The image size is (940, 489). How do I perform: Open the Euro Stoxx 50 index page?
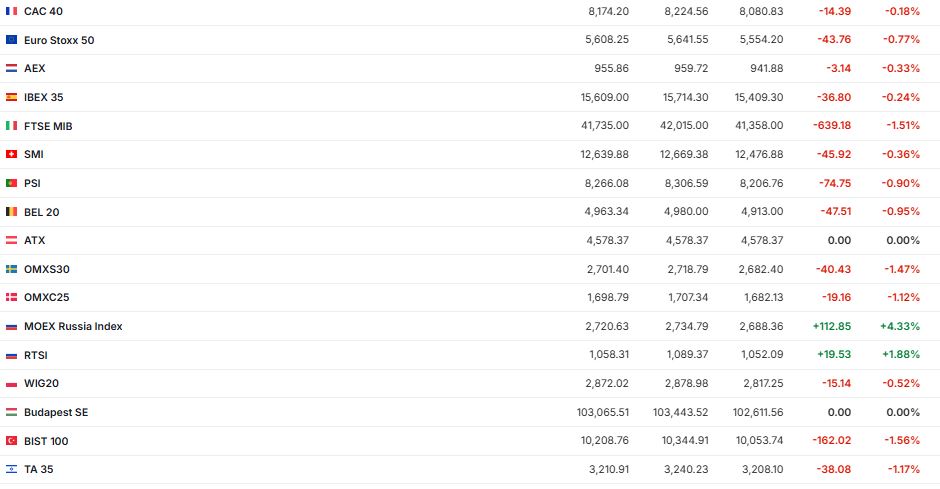[59, 40]
